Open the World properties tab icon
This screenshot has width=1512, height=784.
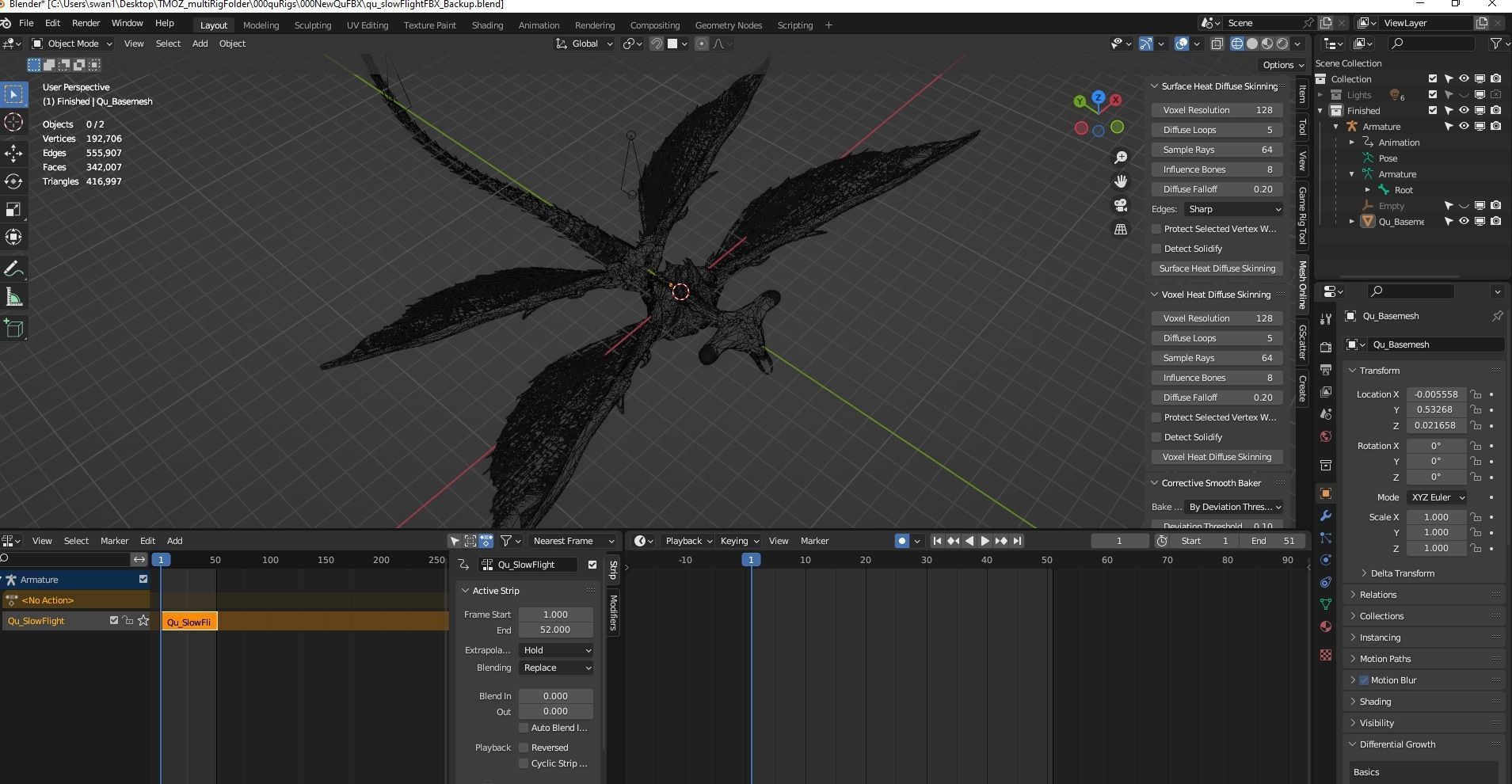pyautogui.click(x=1326, y=436)
